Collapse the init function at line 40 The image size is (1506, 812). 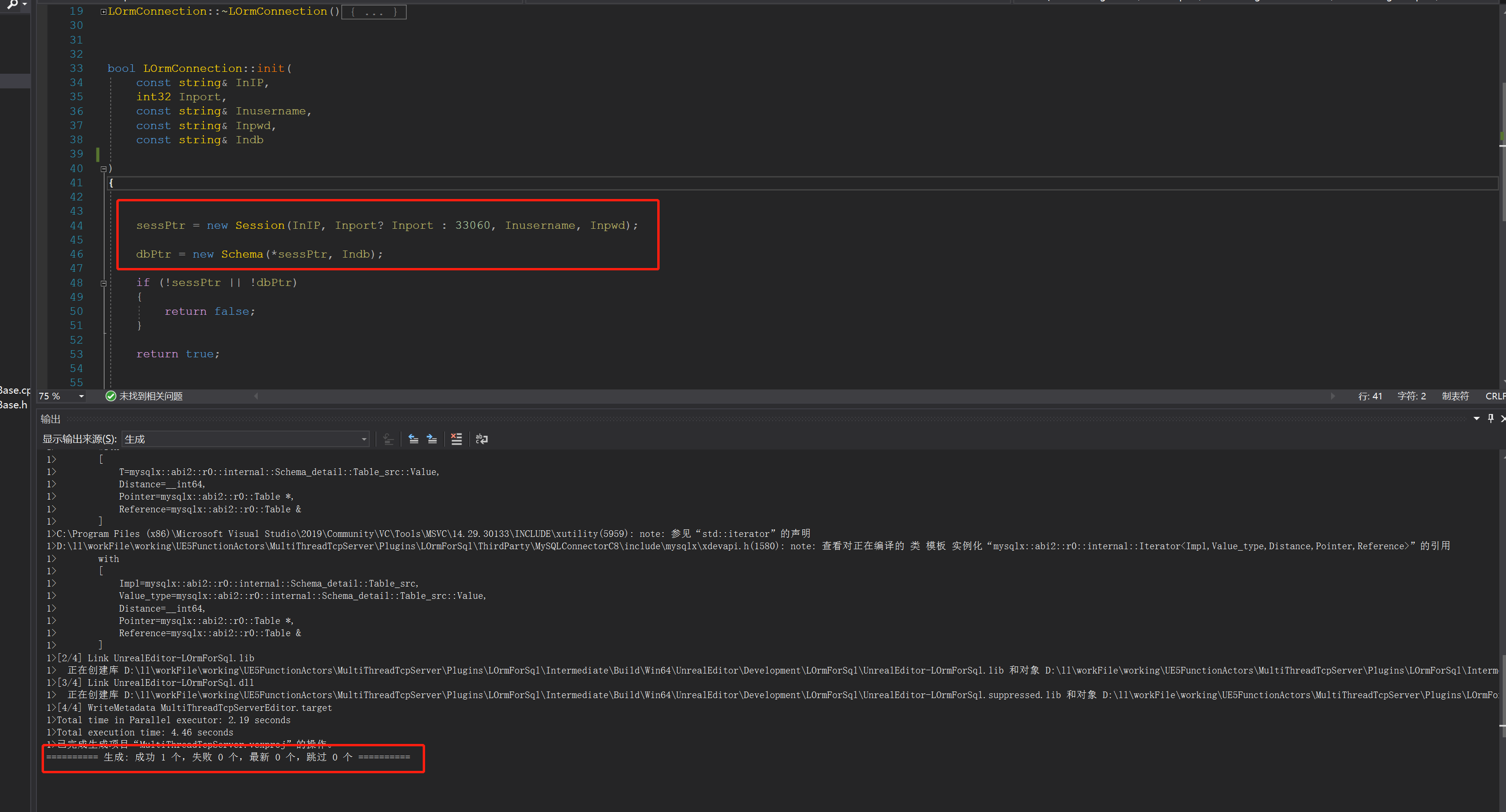point(104,169)
